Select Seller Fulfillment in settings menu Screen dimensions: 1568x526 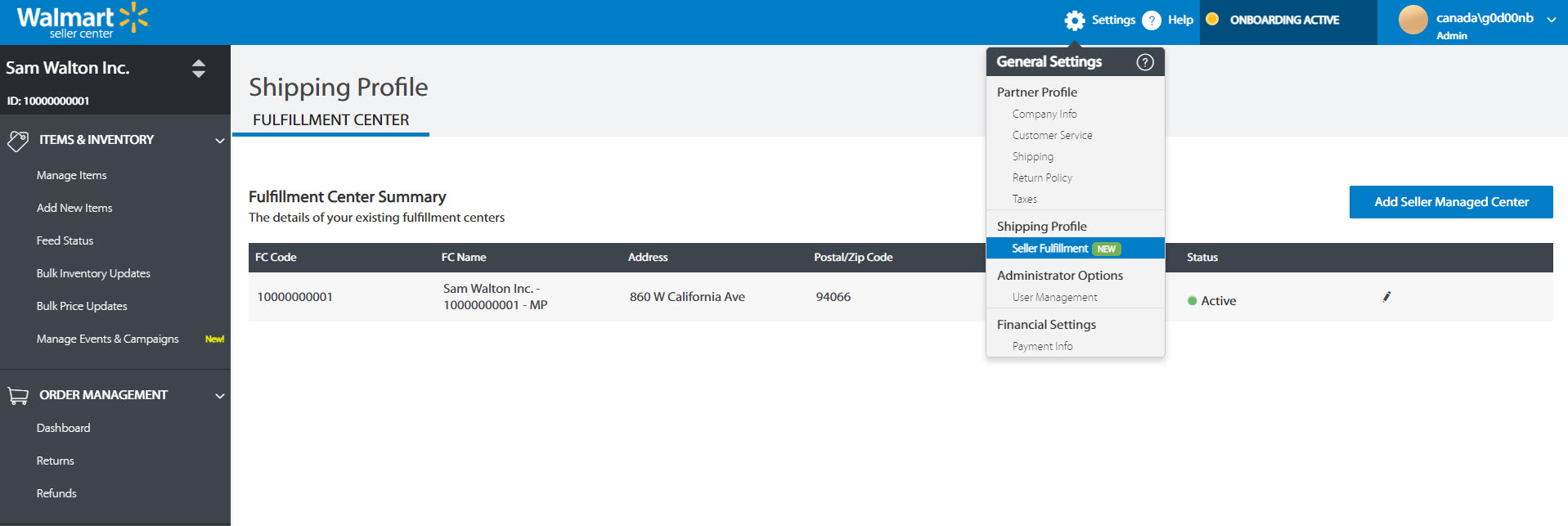click(1050, 249)
